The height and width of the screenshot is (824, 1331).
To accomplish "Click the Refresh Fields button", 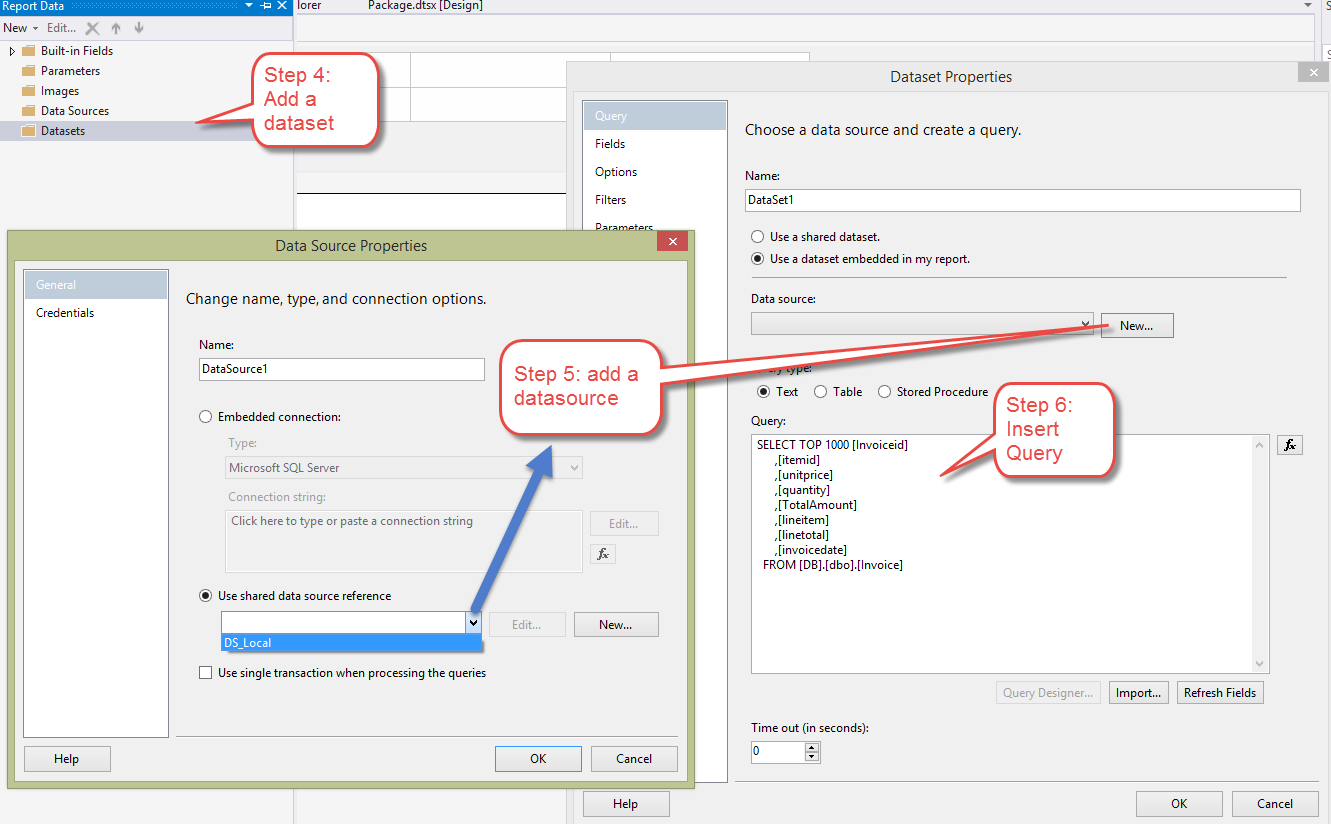I will click(x=1219, y=692).
